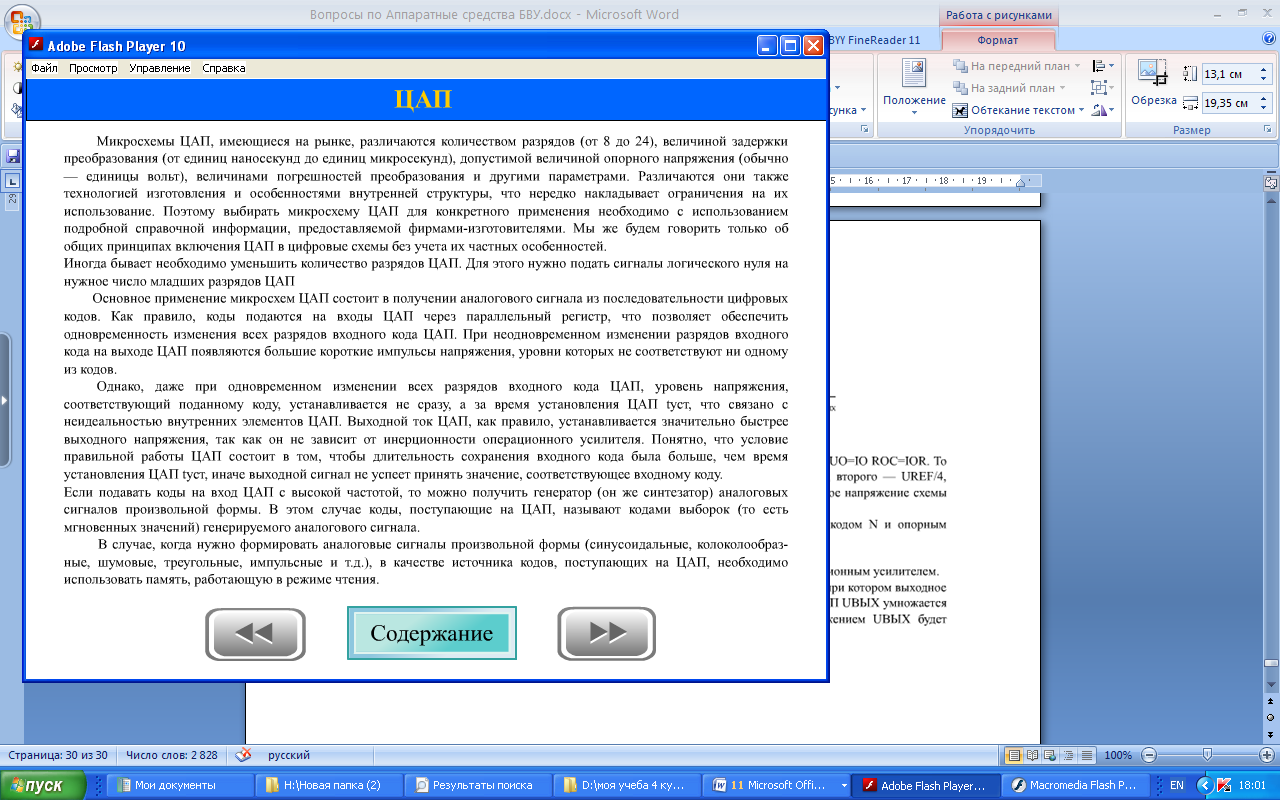Go to previous slide with rewind button

255,634
